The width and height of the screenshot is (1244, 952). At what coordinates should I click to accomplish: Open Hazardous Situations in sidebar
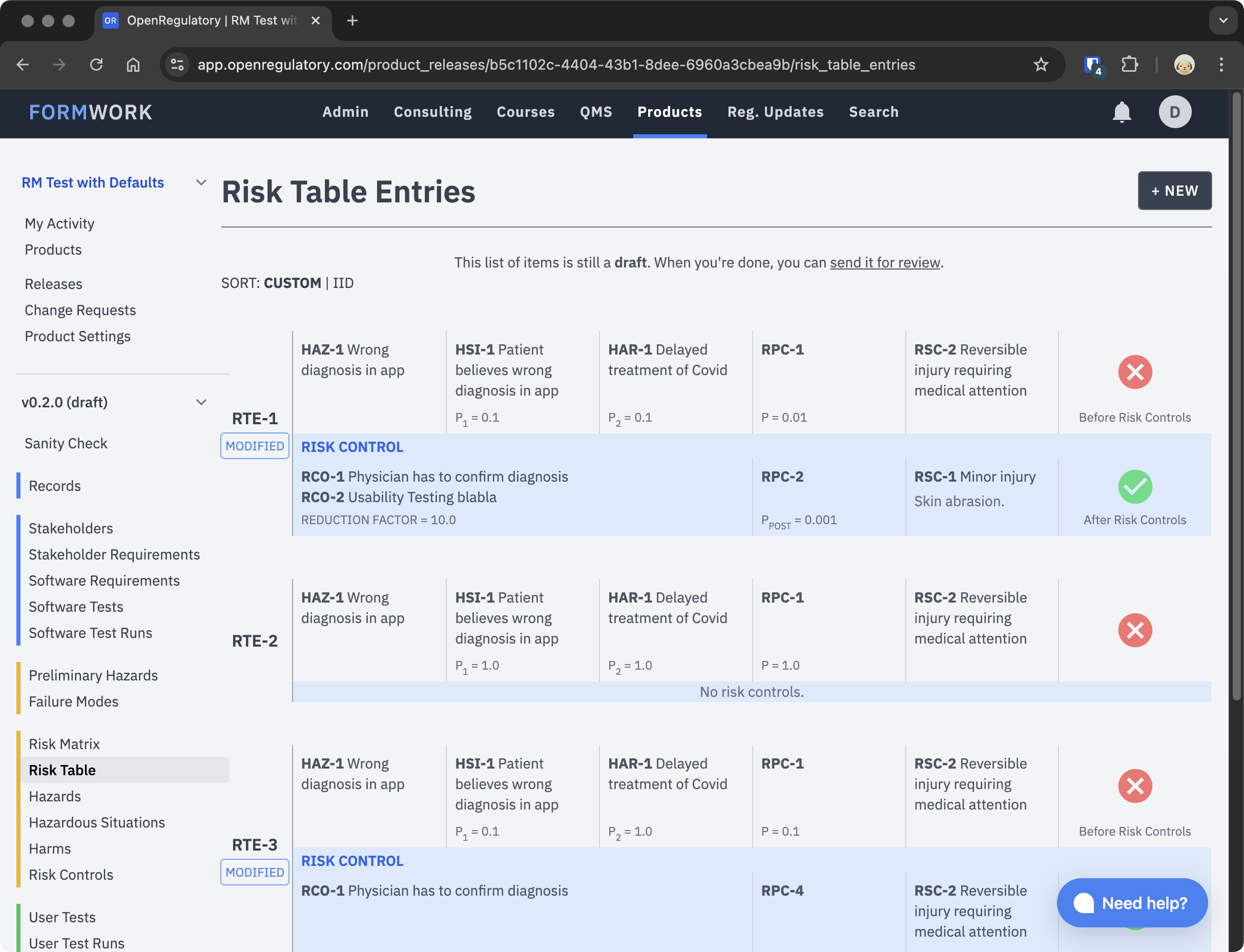click(x=97, y=822)
